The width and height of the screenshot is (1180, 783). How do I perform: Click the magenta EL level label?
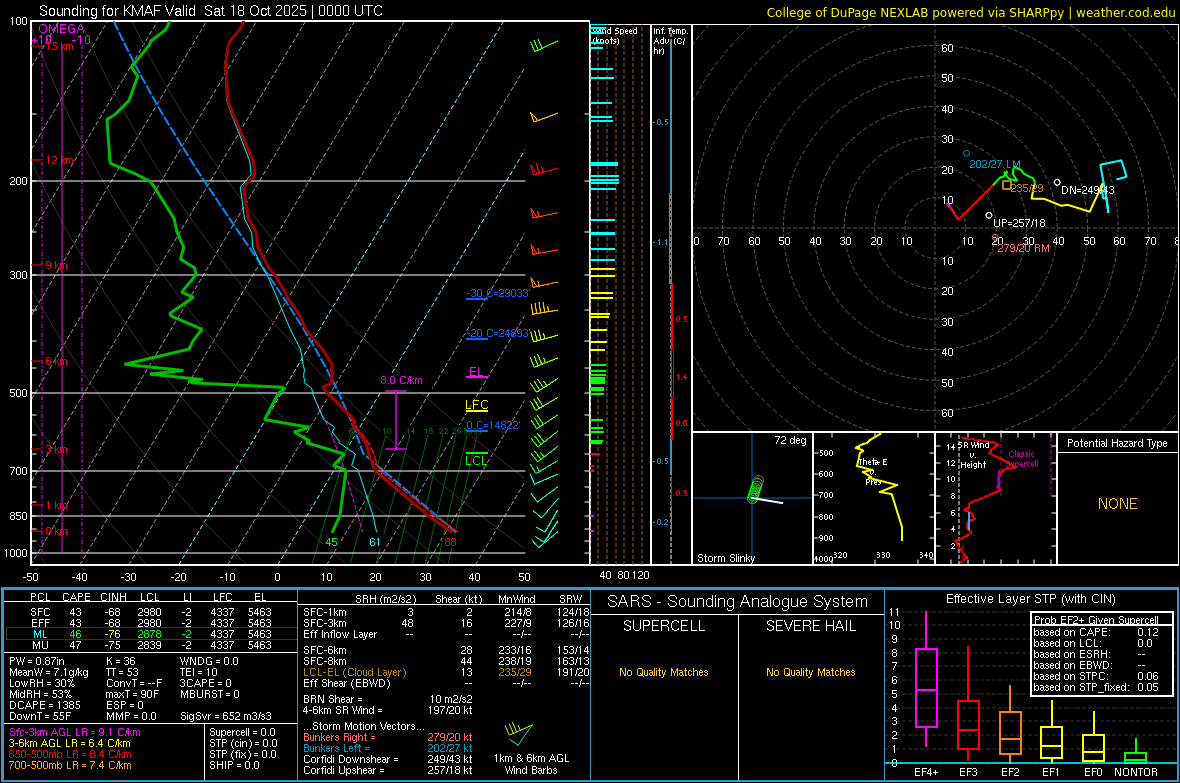tap(476, 372)
